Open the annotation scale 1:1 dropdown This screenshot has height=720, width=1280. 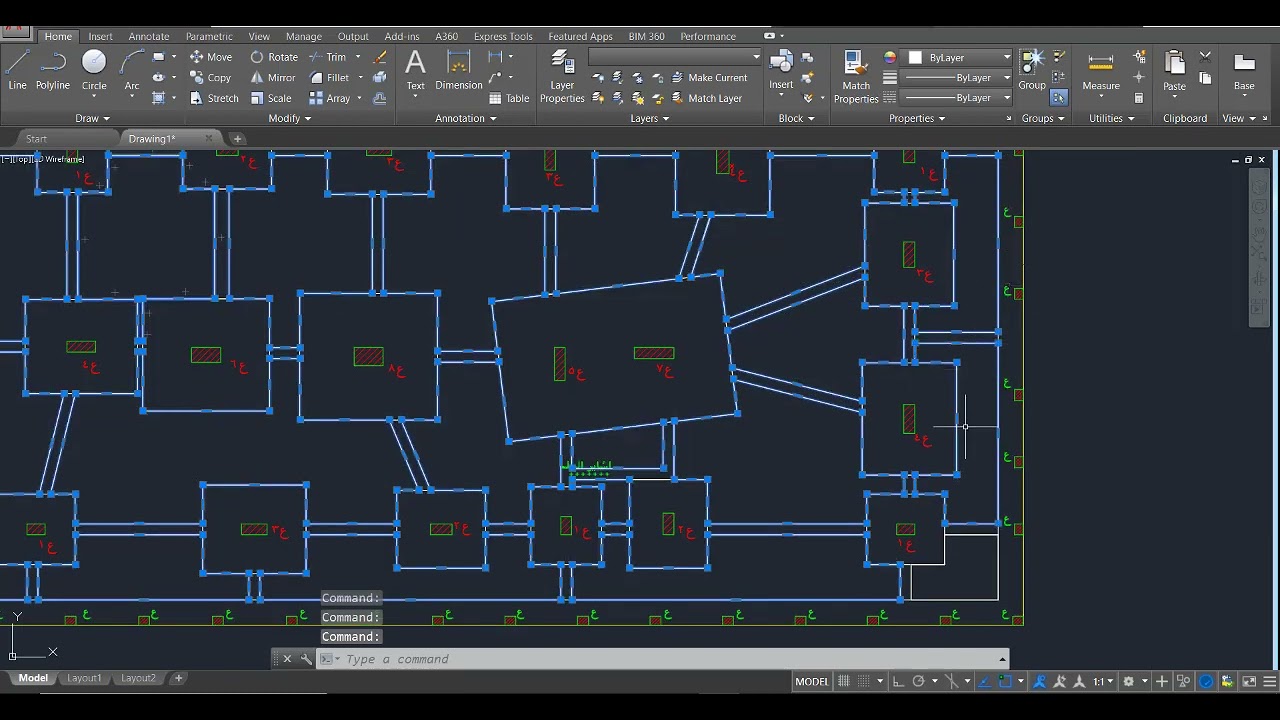pyautogui.click(x=1103, y=681)
